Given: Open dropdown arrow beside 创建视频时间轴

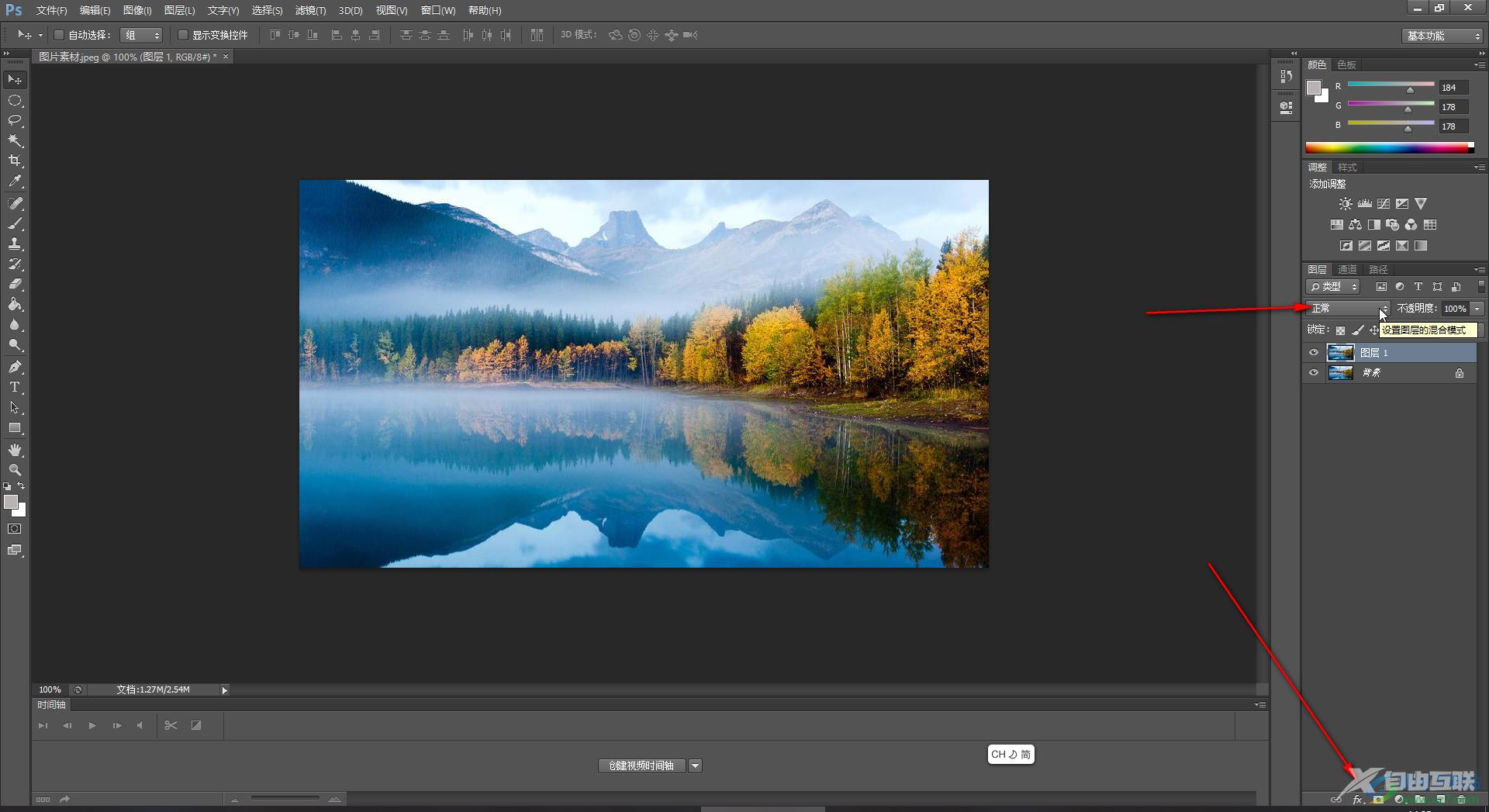Looking at the screenshot, I should click(695, 765).
